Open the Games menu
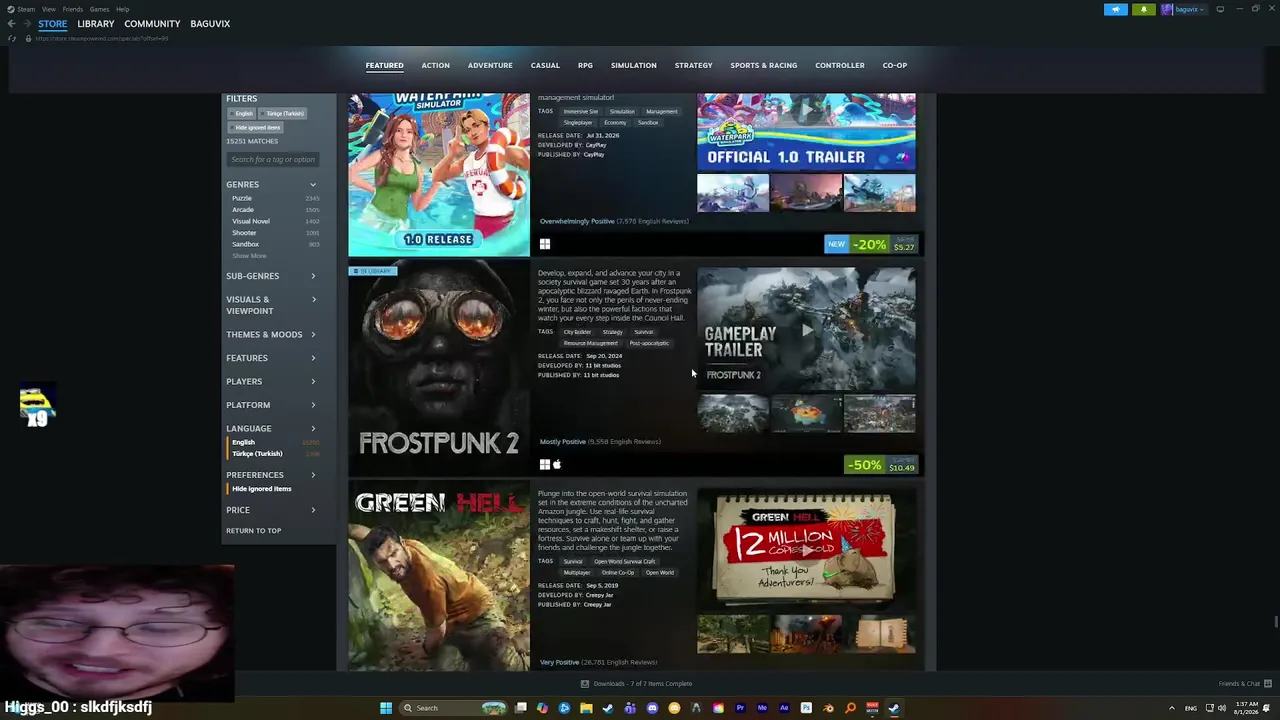The height and width of the screenshot is (720, 1280). point(100,9)
